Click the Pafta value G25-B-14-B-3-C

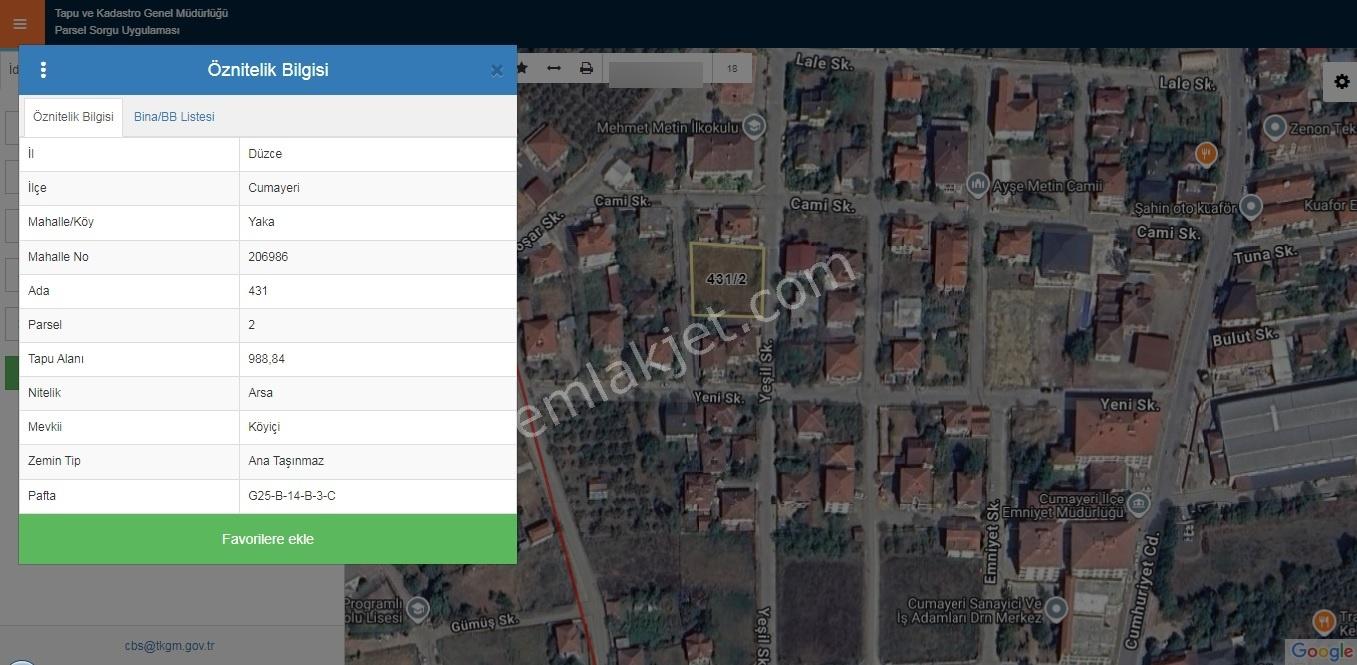[x=292, y=496]
